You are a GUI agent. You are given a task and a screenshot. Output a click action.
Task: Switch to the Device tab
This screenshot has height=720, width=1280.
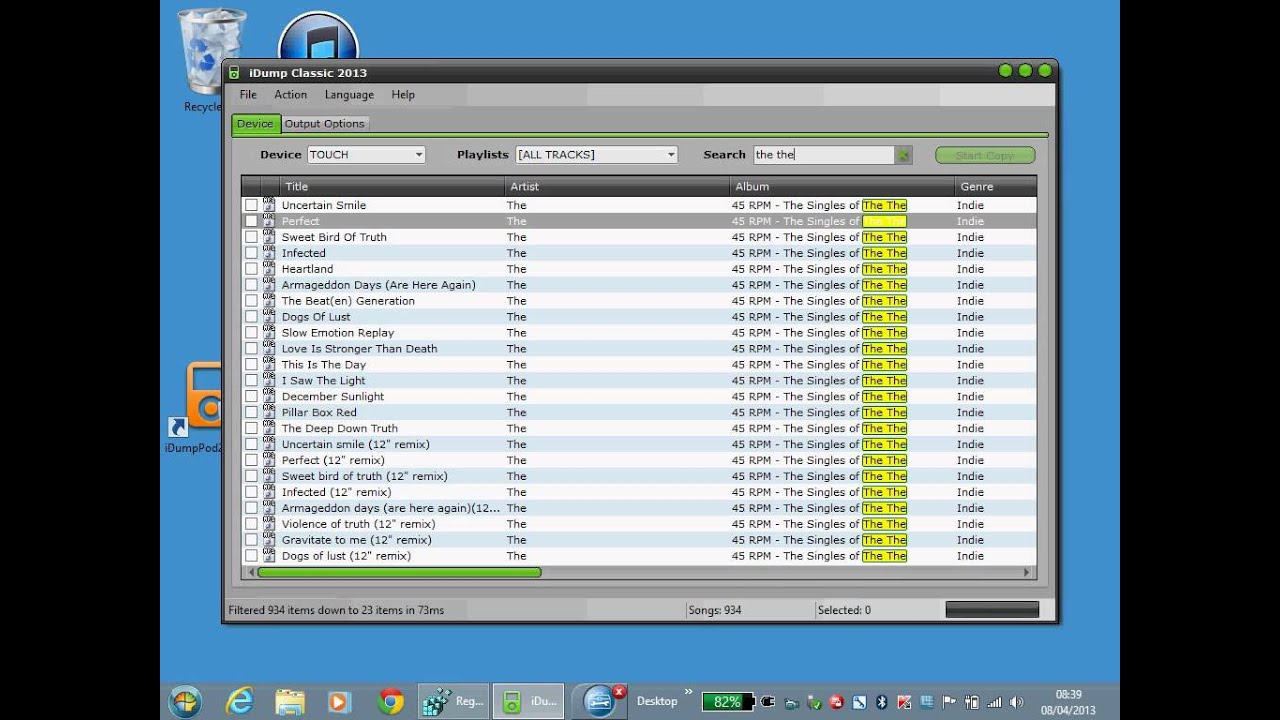[x=255, y=124]
